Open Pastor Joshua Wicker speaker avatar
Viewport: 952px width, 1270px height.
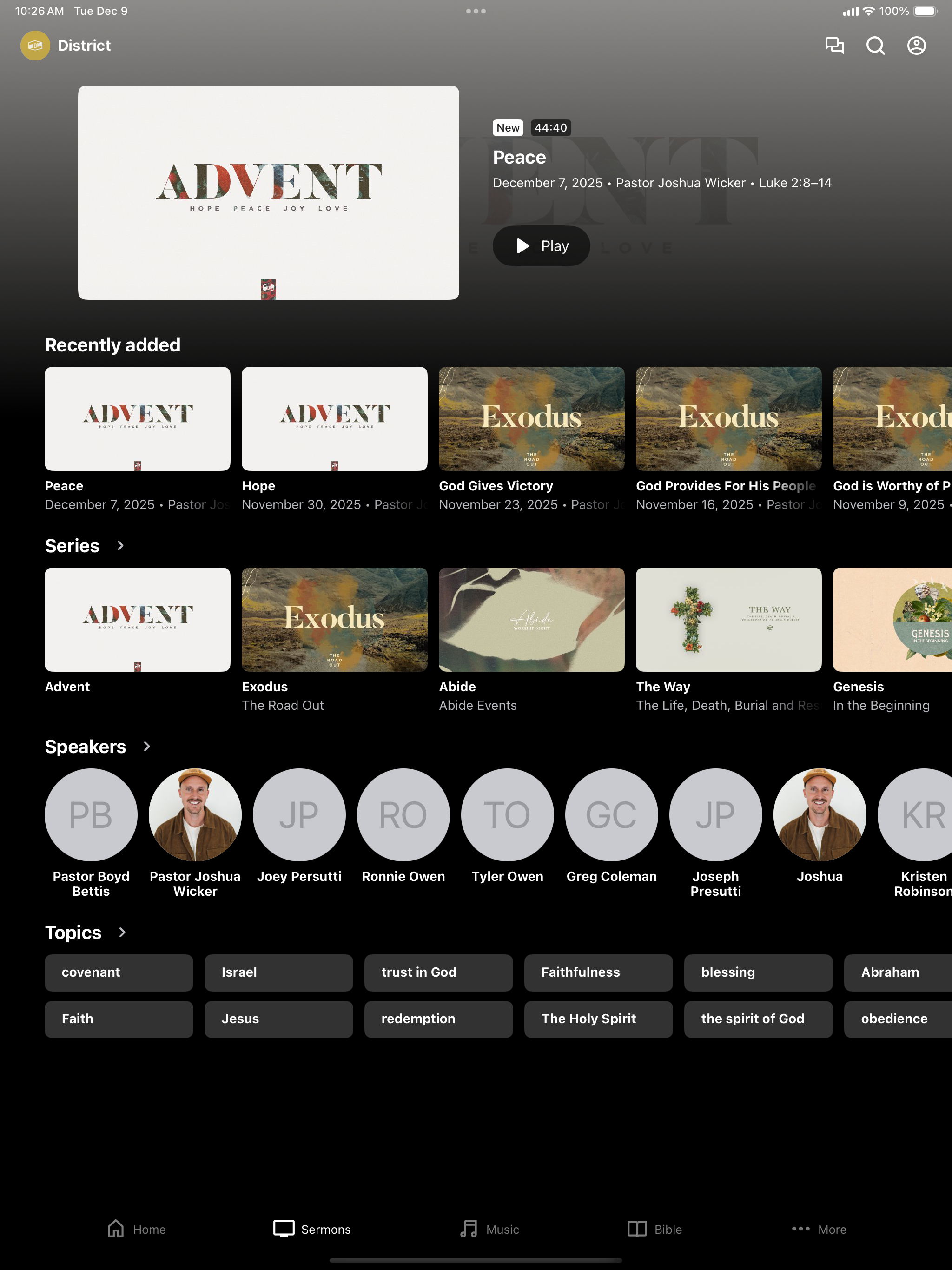point(195,815)
